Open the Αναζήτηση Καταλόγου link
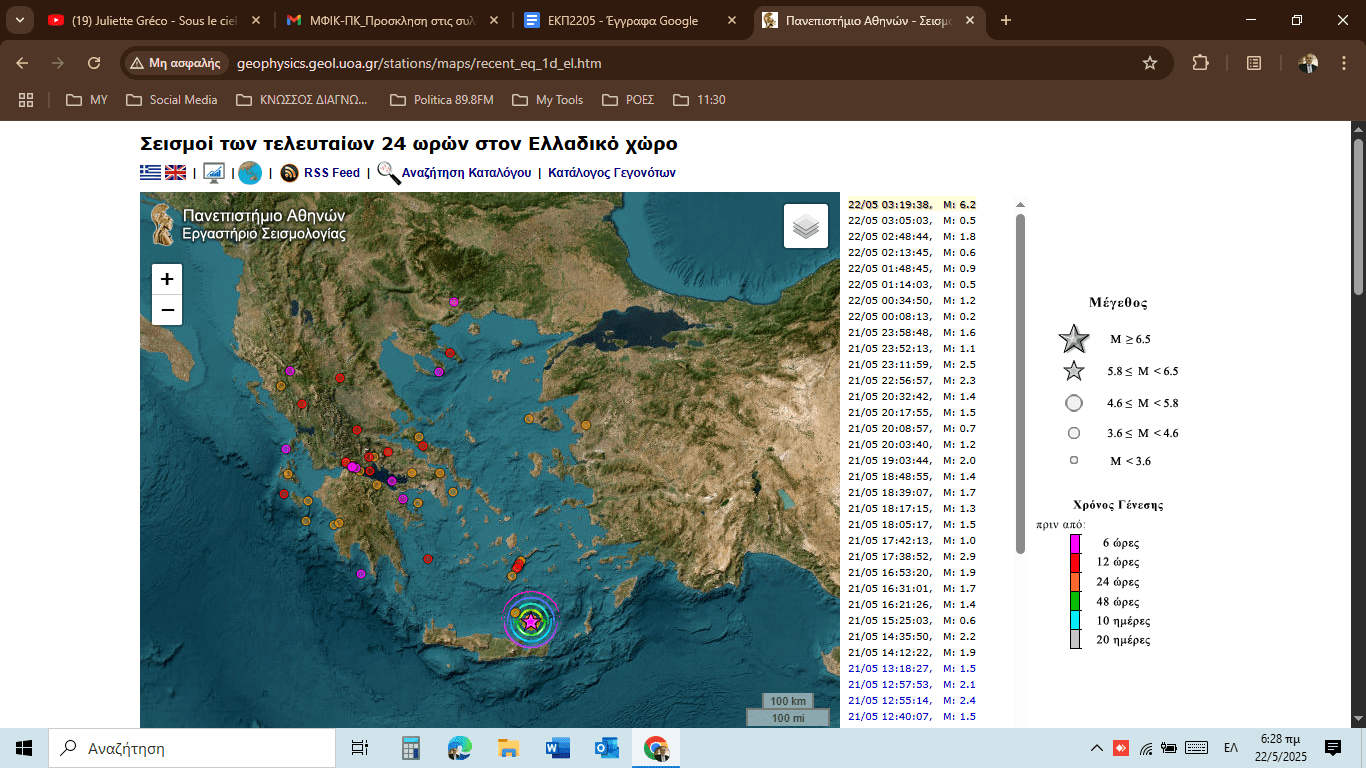The image size is (1366, 768). (x=466, y=173)
